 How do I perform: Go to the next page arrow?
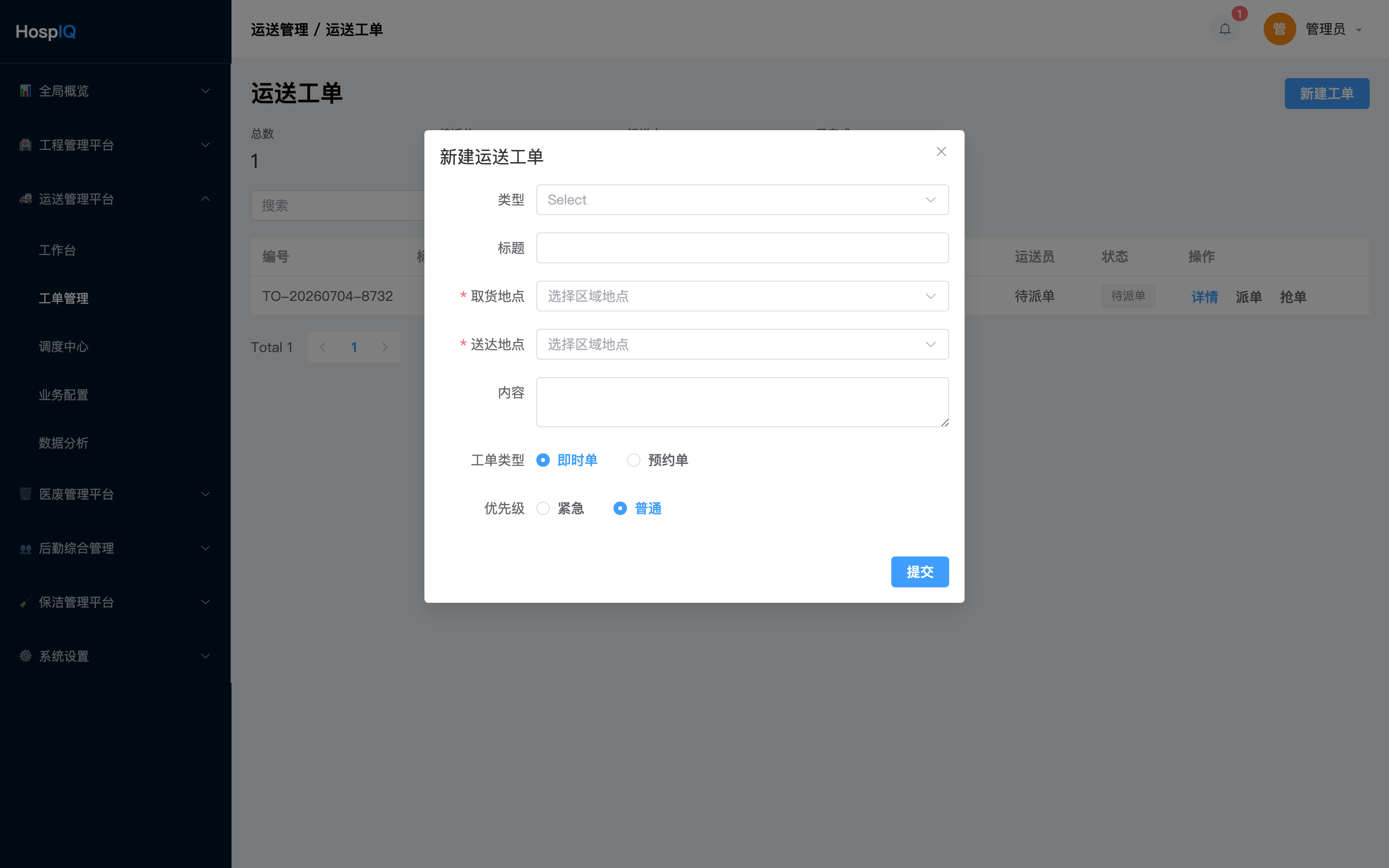tap(384, 347)
